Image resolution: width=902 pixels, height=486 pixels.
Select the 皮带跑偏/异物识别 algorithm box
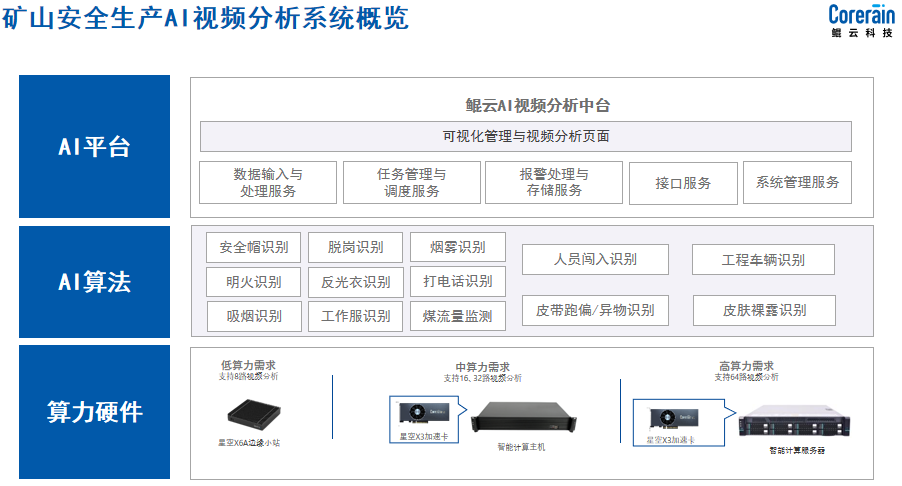595,310
